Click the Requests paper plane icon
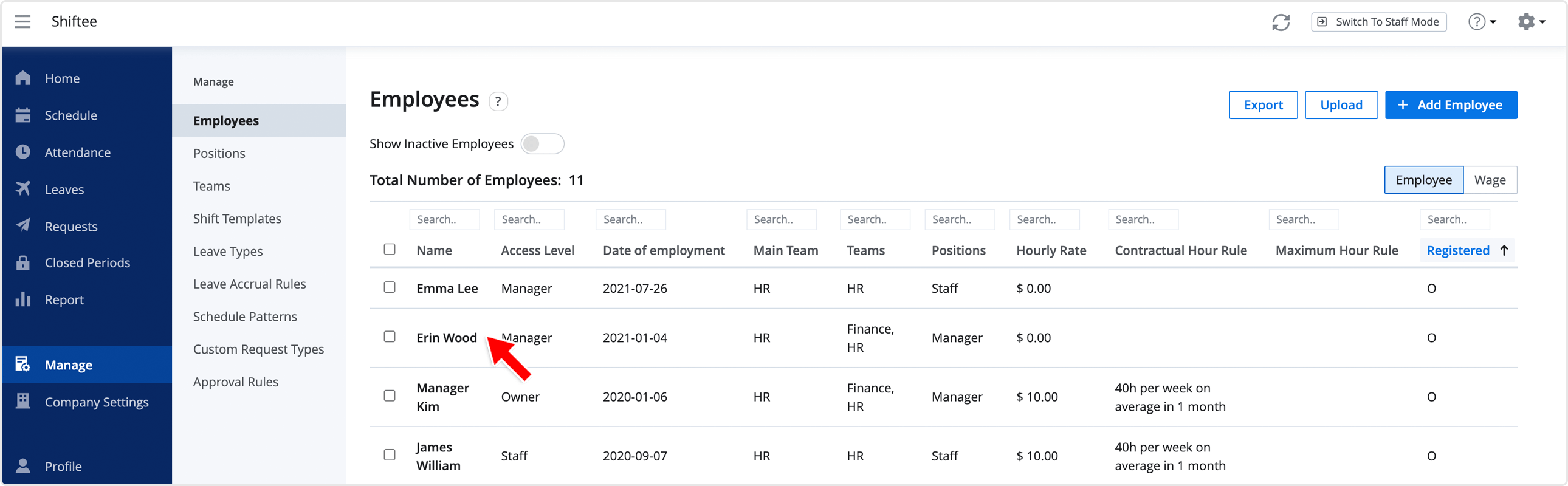 23,225
